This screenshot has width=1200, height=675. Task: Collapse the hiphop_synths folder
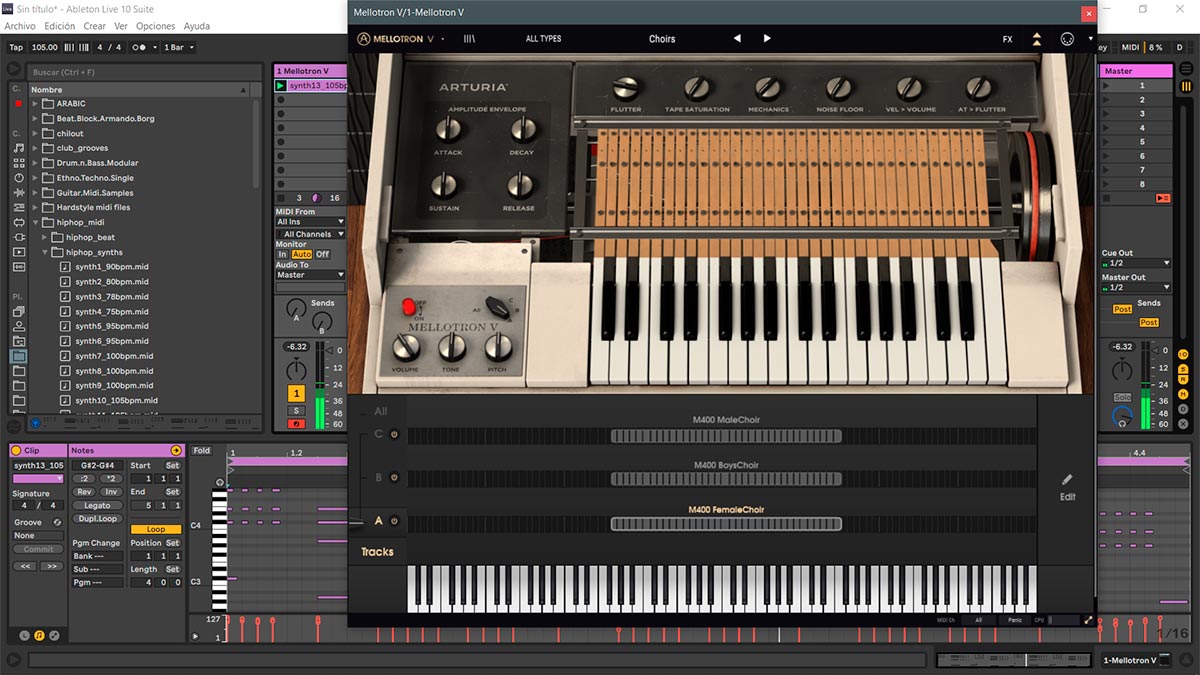(45, 252)
